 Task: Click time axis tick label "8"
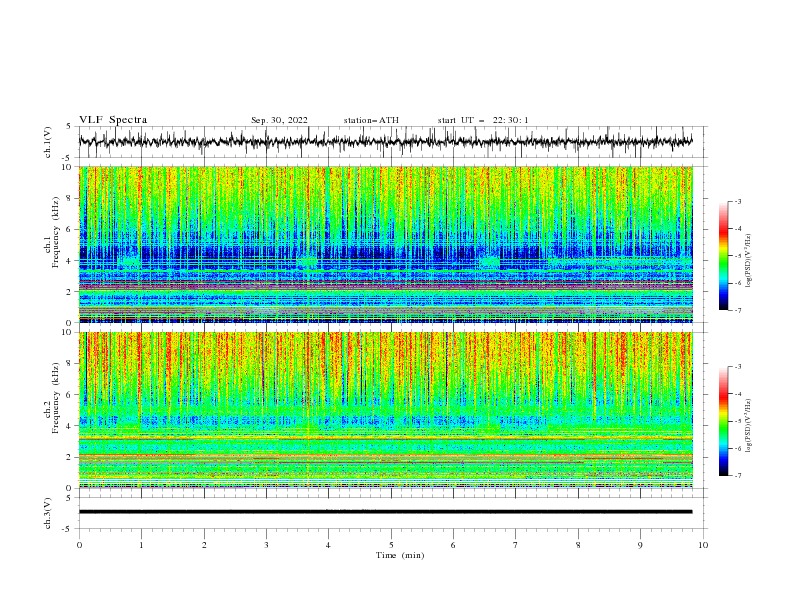click(x=578, y=545)
